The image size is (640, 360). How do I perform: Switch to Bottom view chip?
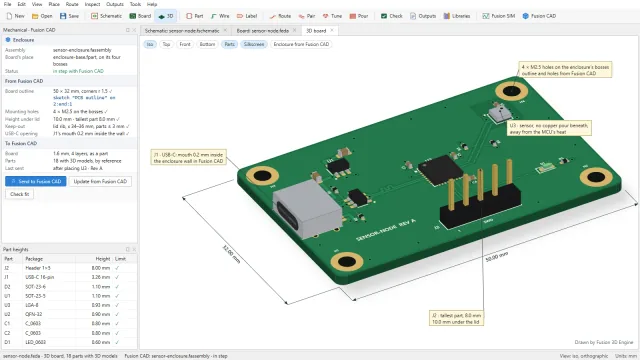coord(207,44)
